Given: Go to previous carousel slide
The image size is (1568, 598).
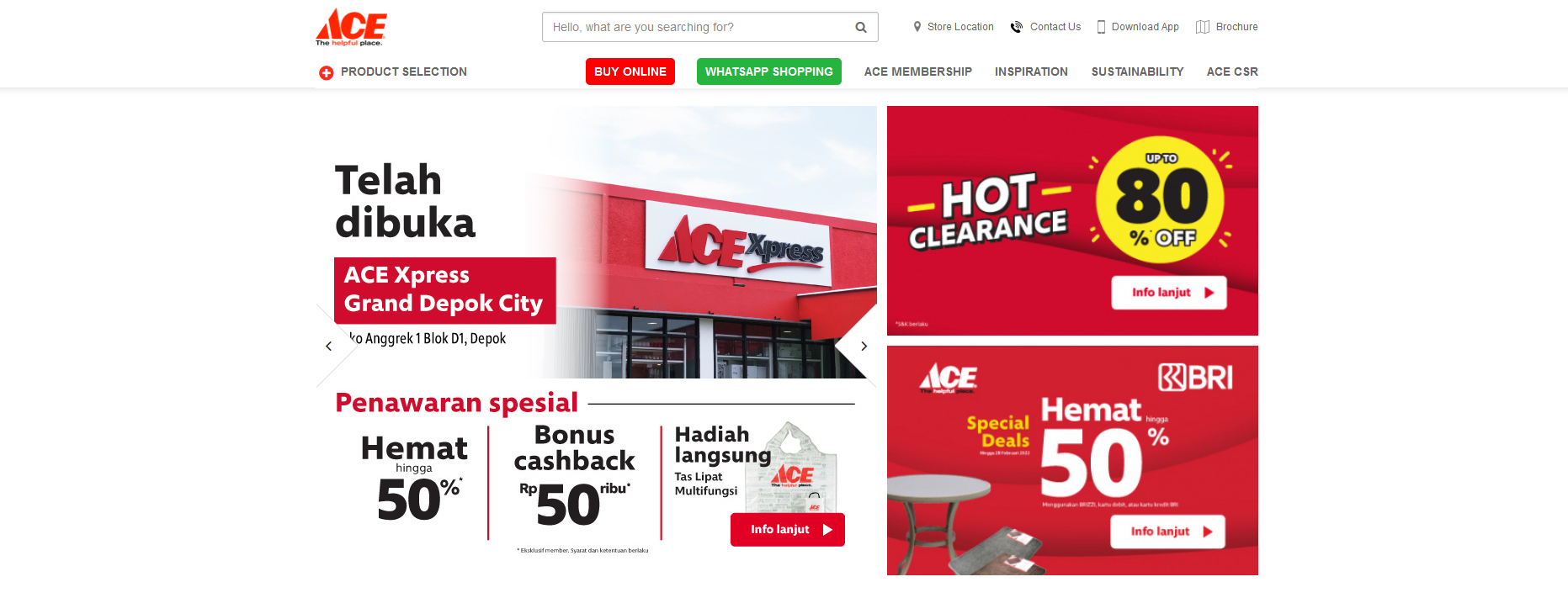Looking at the screenshot, I should pos(328,346).
